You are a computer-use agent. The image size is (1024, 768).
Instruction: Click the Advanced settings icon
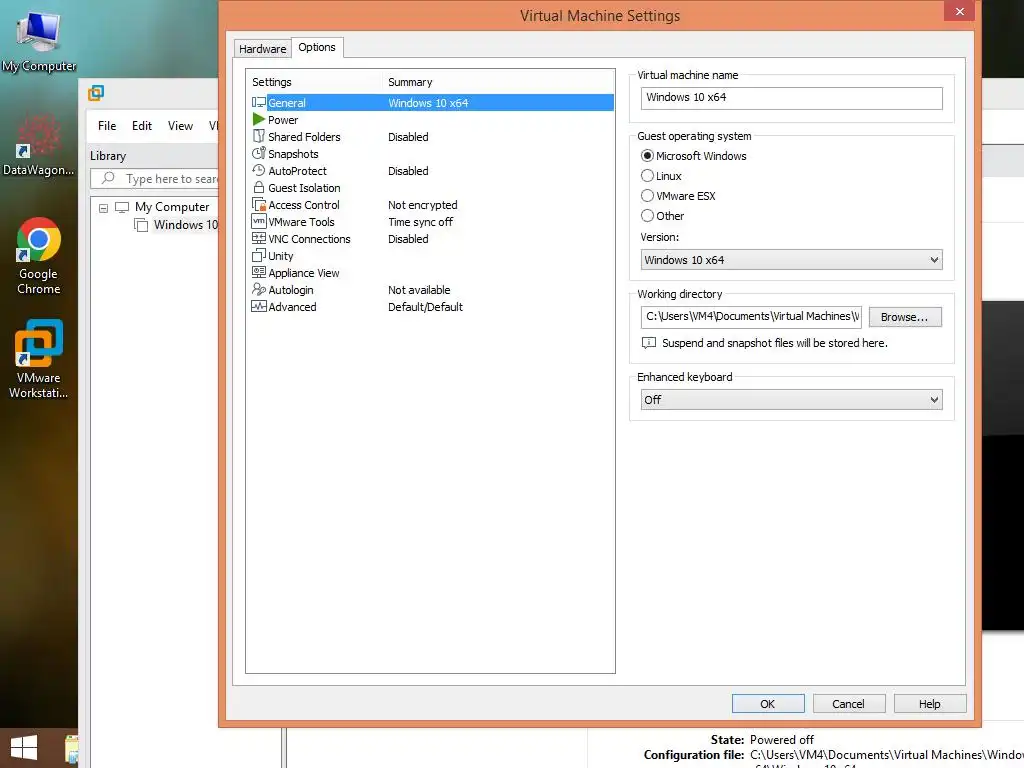click(259, 306)
